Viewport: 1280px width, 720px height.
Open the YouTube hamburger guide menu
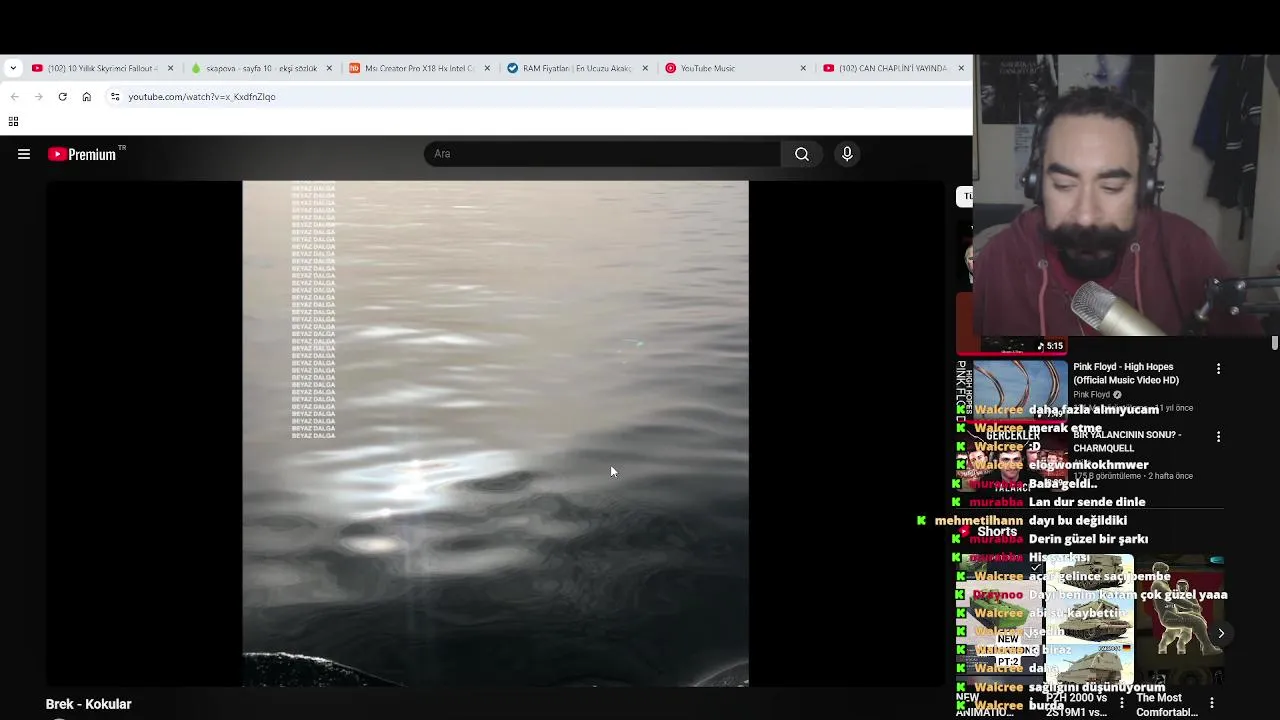click(24, 154)
